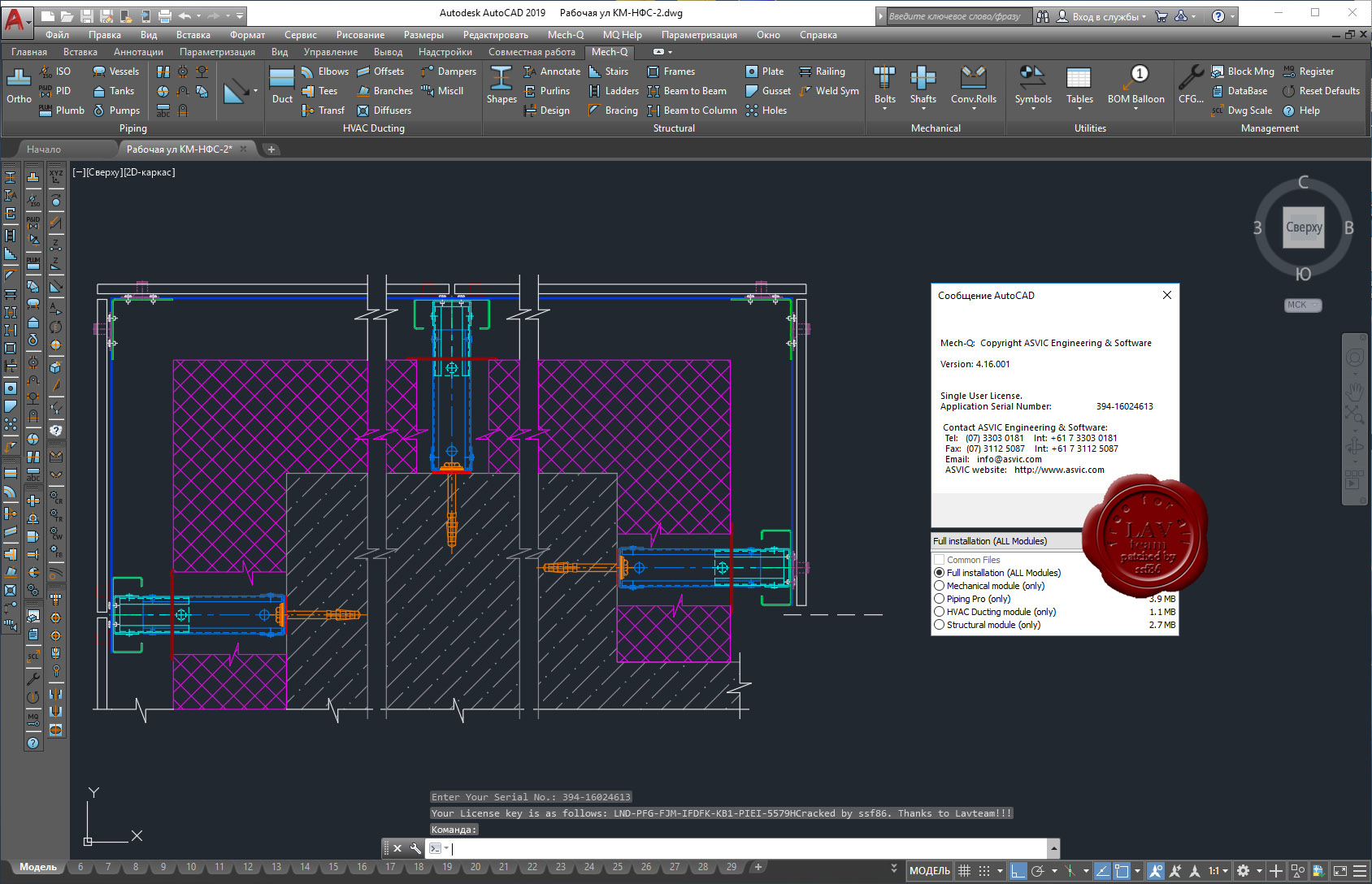The height and width of the screenshot is (884, 1372).
Task: Choose Structural module (only) option
Action: [x=940, y=625]
